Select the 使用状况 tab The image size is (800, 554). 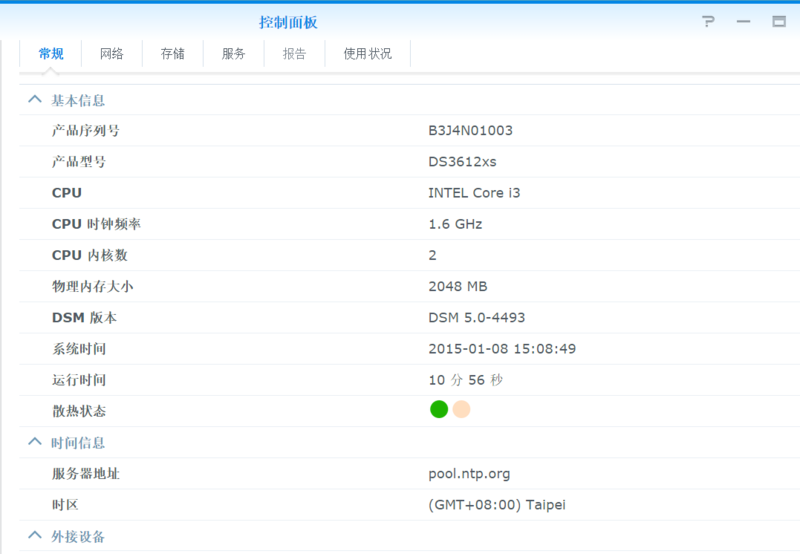(x=367, y=54)
